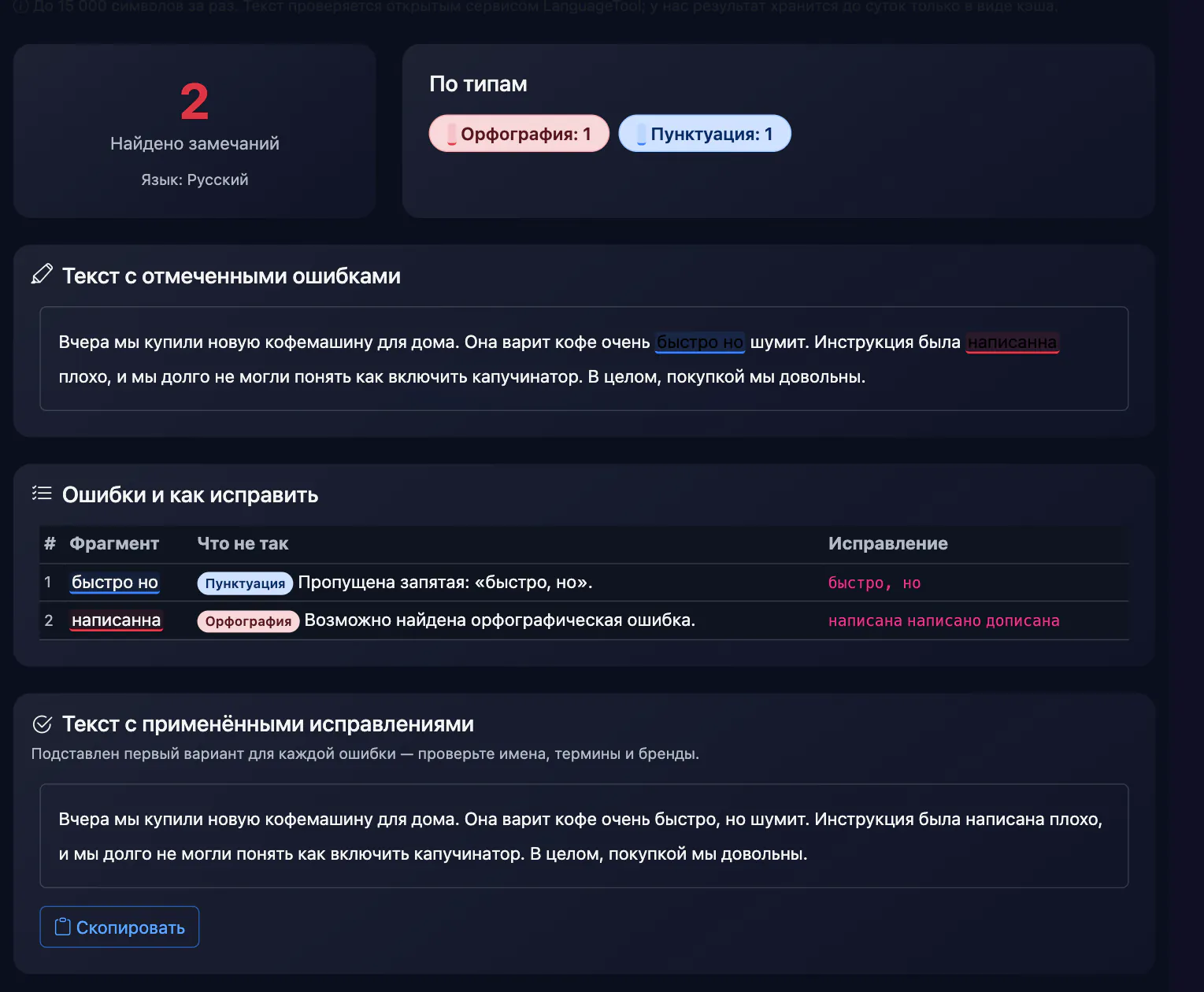Image resolution: width=1204 pixels, height=992 pixels.
Task: Click the suggestions «написана написано дописана»
Action: [x=944, y=621]
